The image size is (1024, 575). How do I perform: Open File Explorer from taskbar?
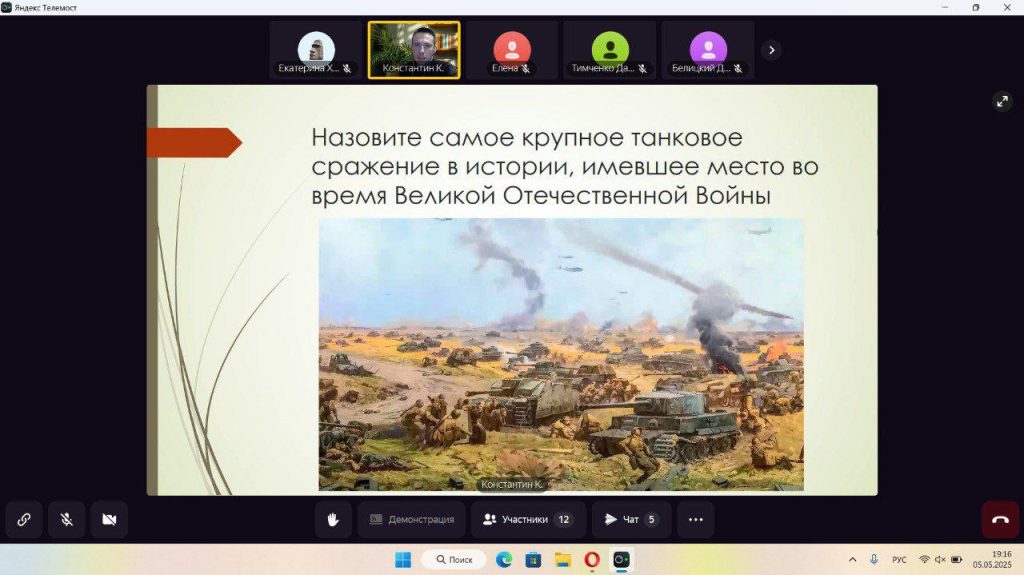tap(563, 560)
